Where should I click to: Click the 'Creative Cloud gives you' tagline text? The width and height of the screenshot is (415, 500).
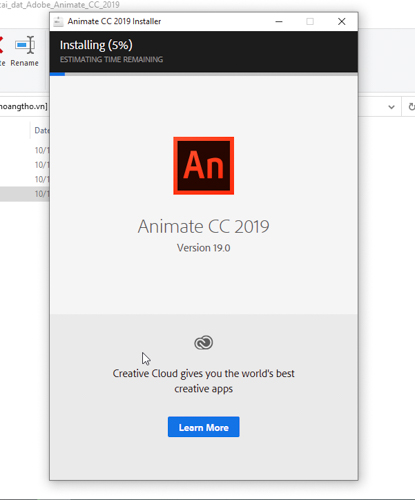pos(203,381)
